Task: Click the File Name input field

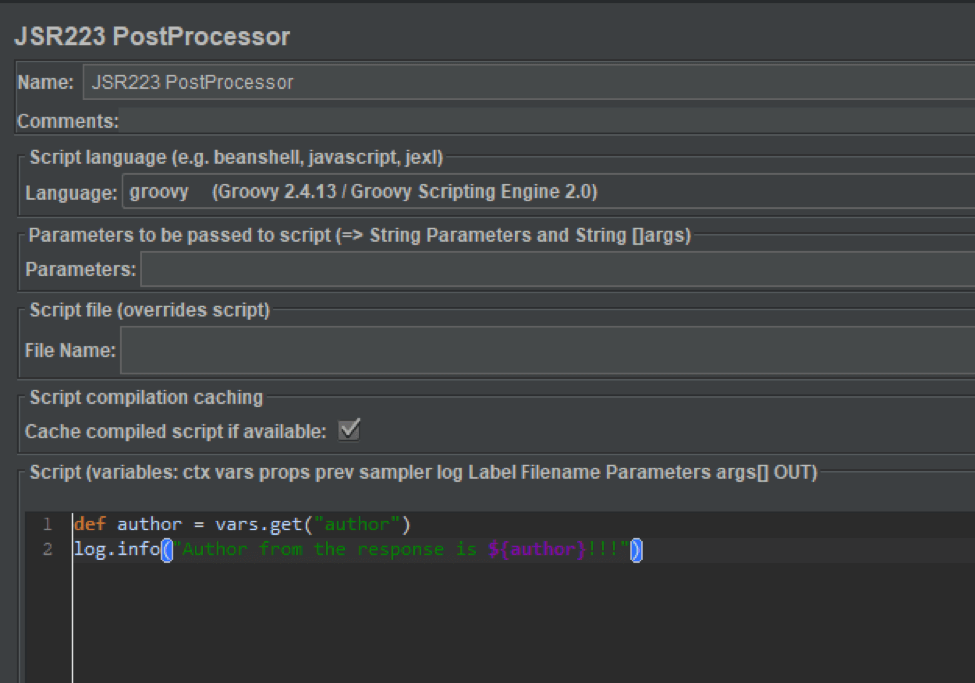Action: pyautogui.click(x=546, y=350)
